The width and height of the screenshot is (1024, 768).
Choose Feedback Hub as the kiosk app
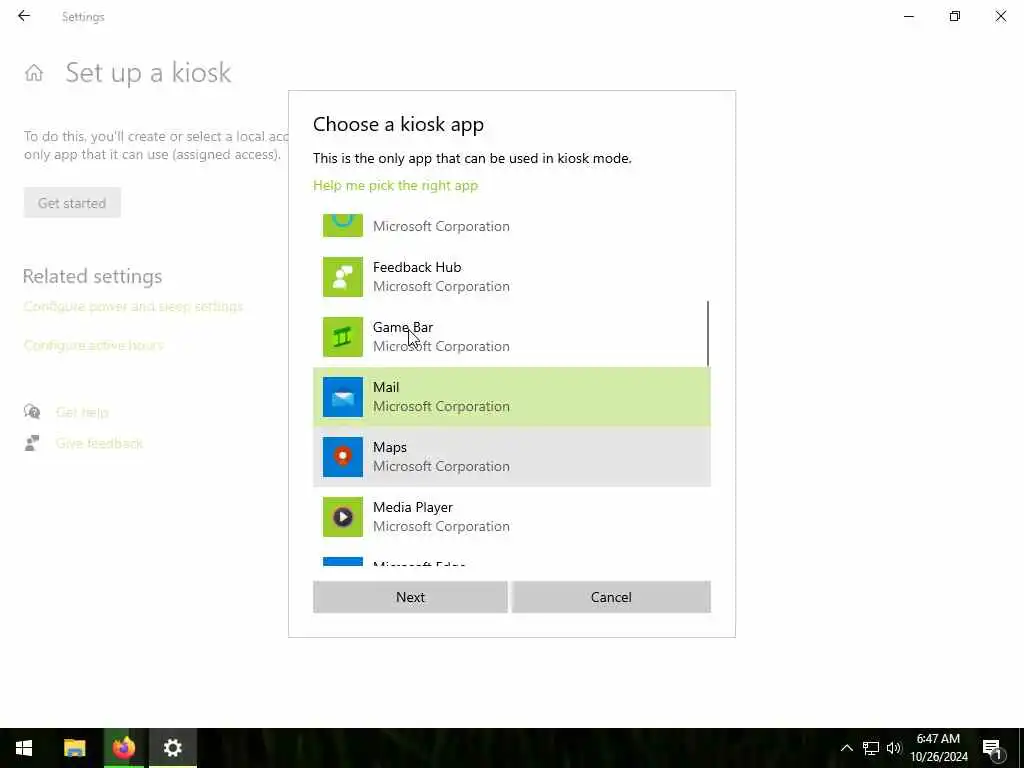pos(511,277)
